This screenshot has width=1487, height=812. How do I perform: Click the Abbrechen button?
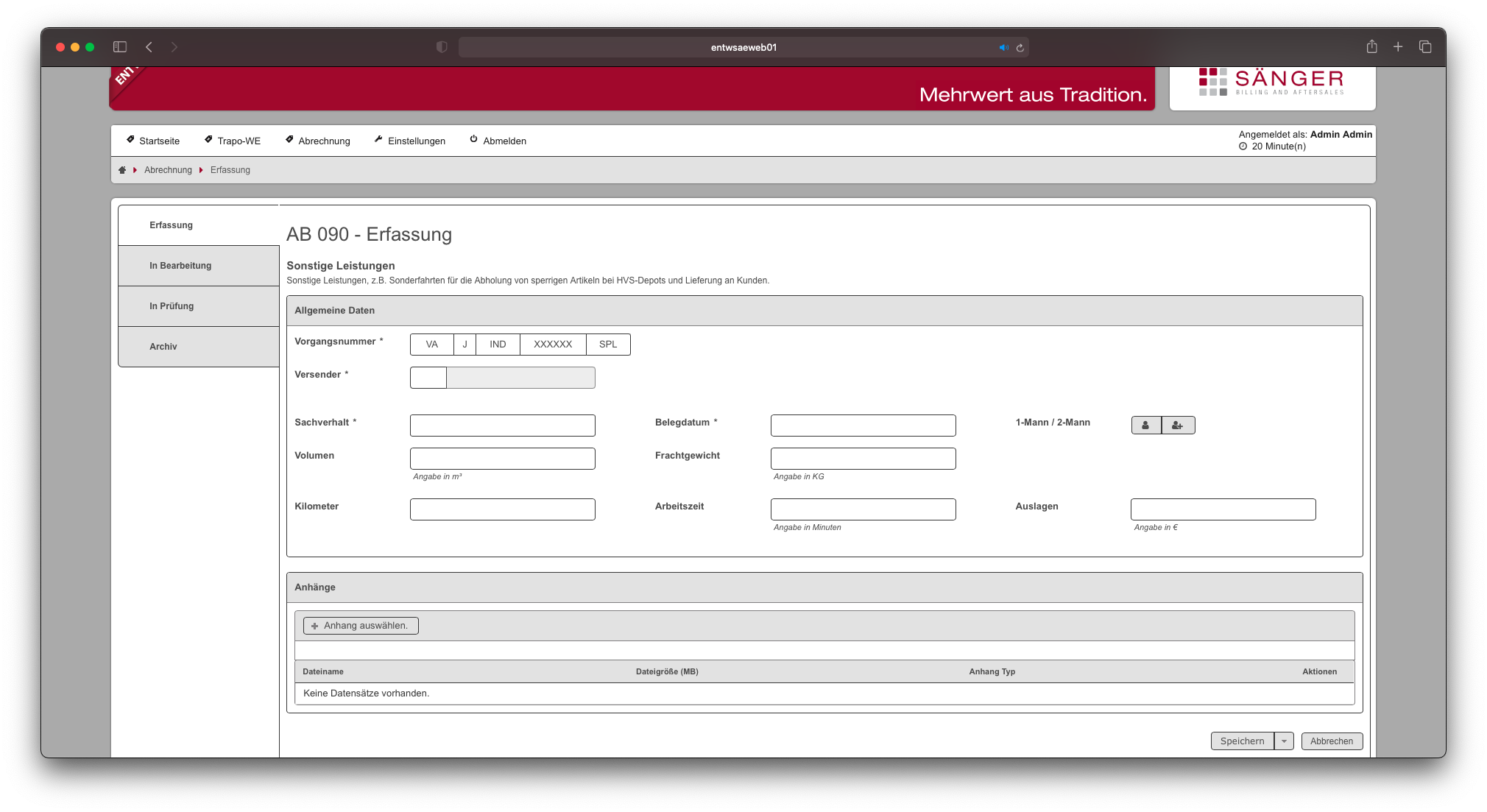tap(1332, 741)
